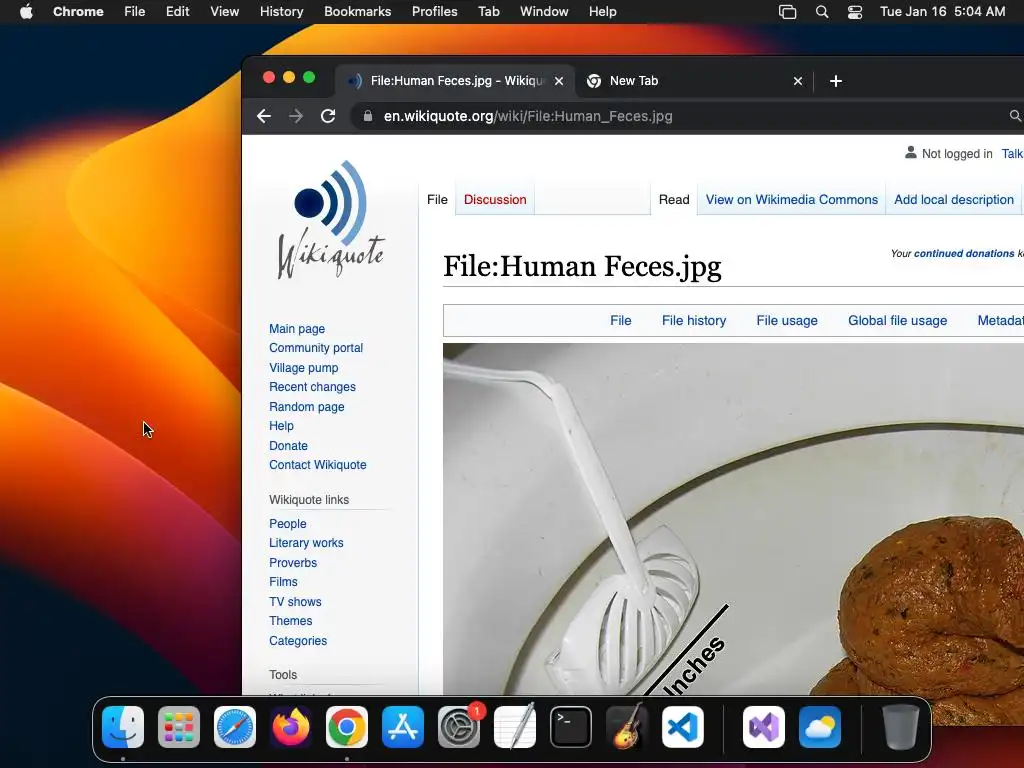Open TextEdit from the Dock
Image resolution: width=1024 pixels, height=768 pixels.
(515, 727)
